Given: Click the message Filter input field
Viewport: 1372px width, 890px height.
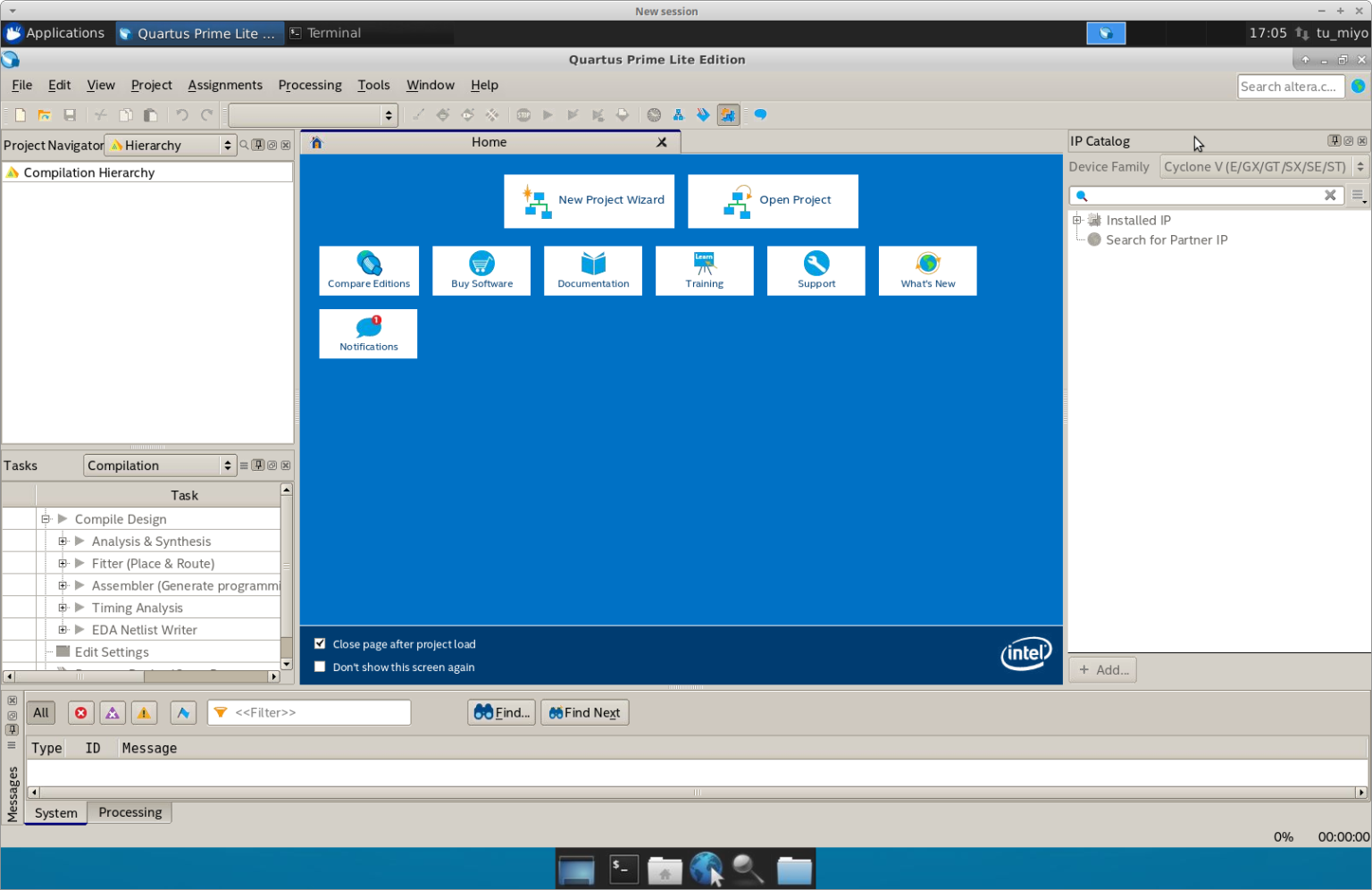Looking at the screenshot, I should tap(318, 713).
